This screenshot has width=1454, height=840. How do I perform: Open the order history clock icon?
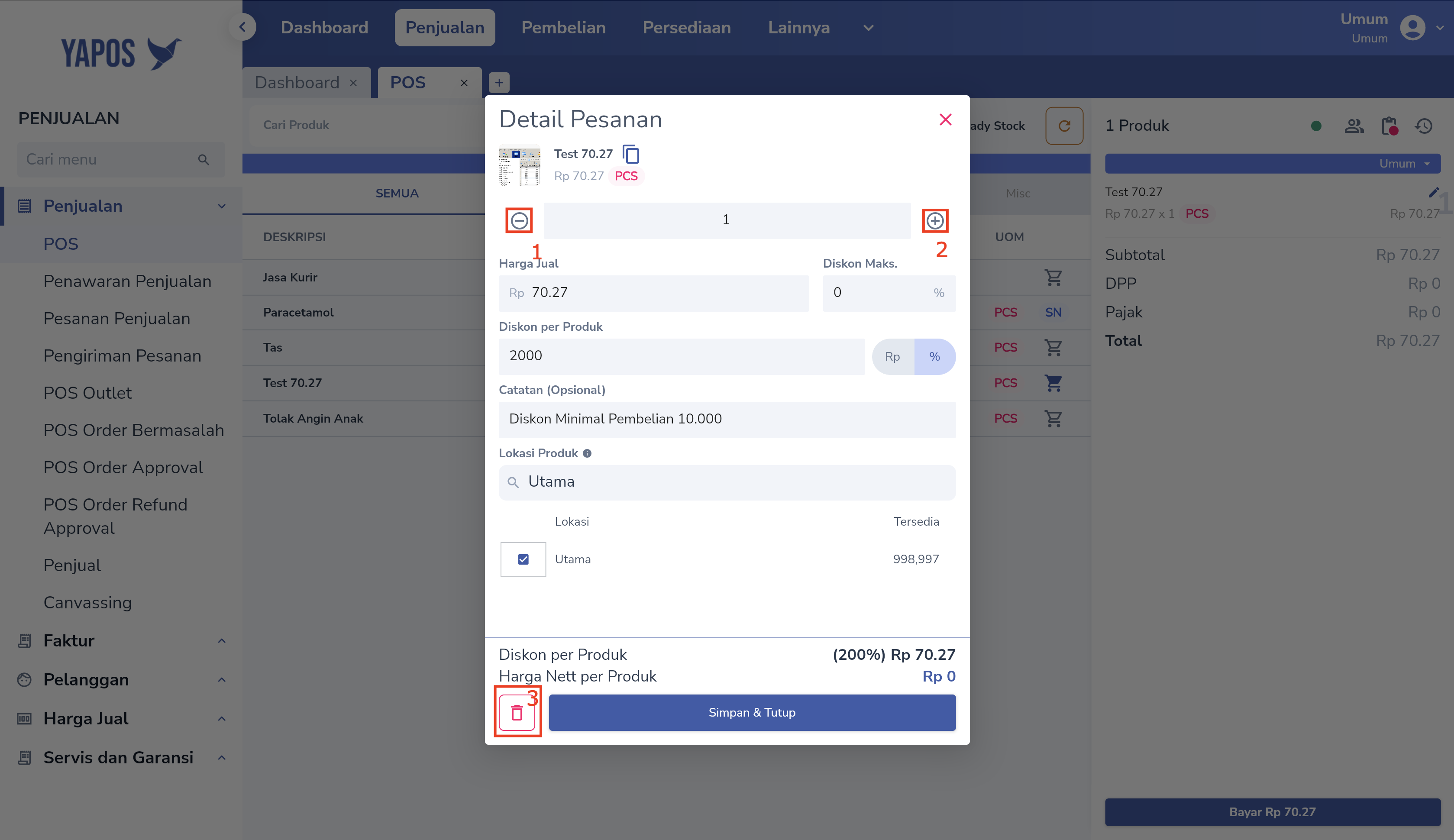(x=1423, y=126)
